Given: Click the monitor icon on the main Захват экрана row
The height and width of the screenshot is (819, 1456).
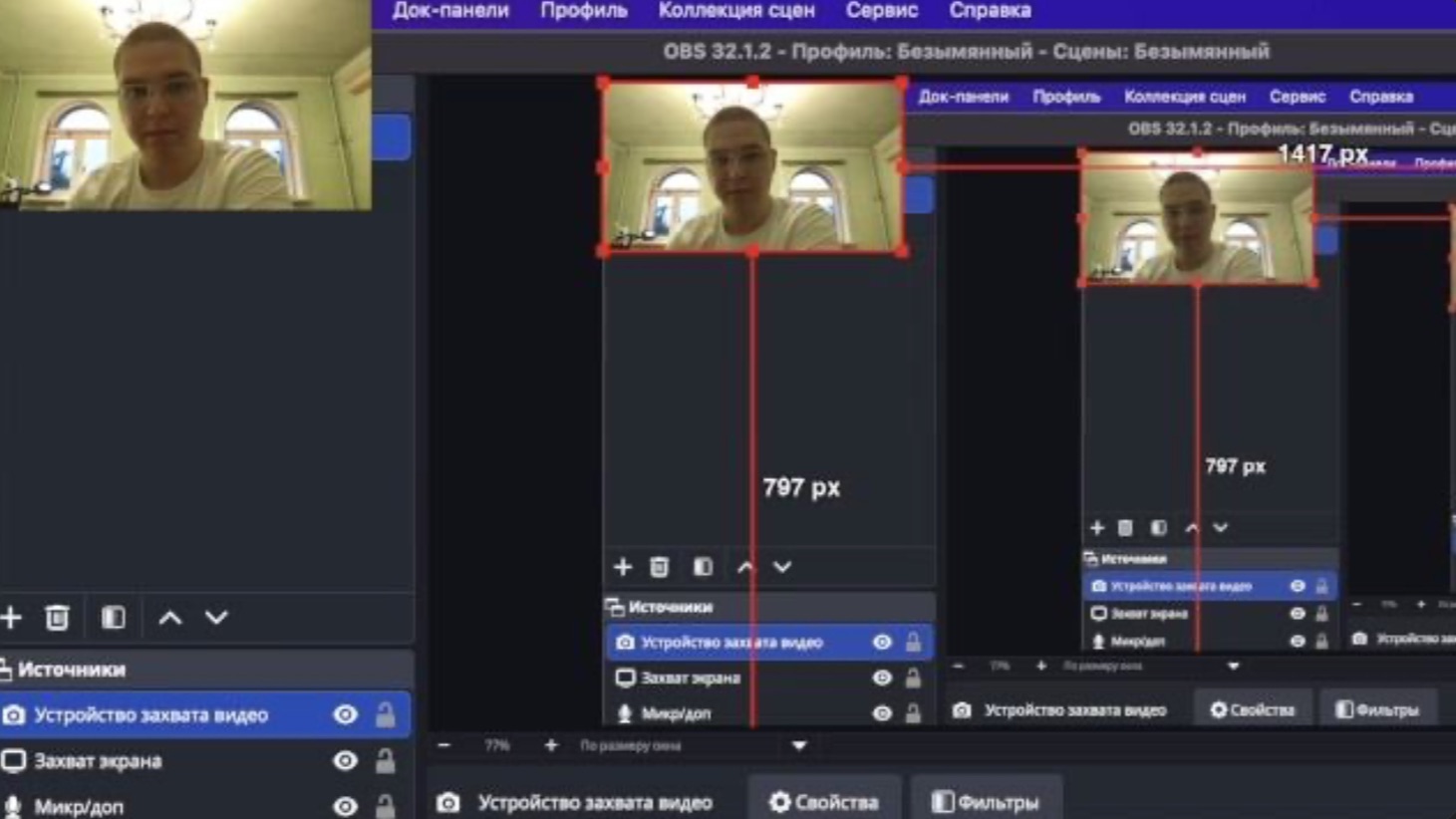Looking at the screenshot, I should click(14, 761).
